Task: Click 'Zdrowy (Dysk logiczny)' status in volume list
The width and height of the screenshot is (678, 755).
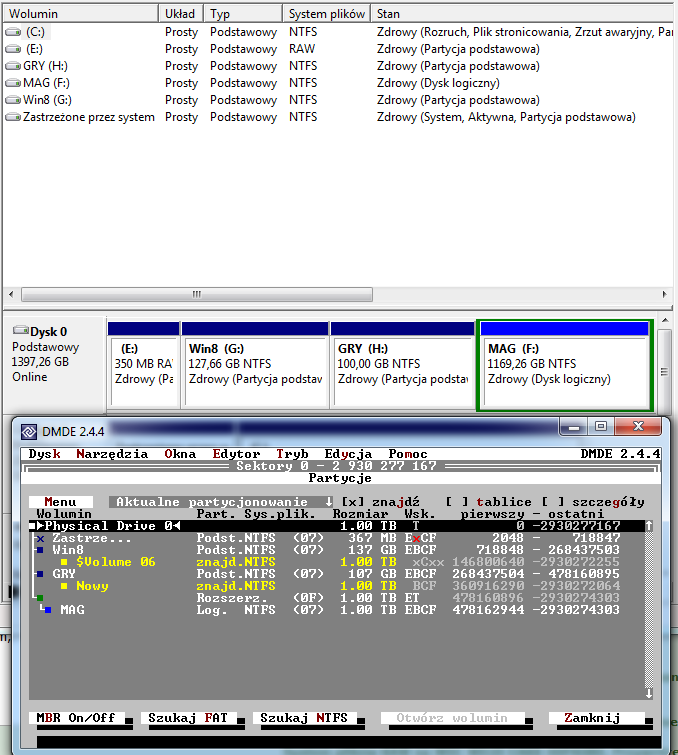Action: click(438, 83)
